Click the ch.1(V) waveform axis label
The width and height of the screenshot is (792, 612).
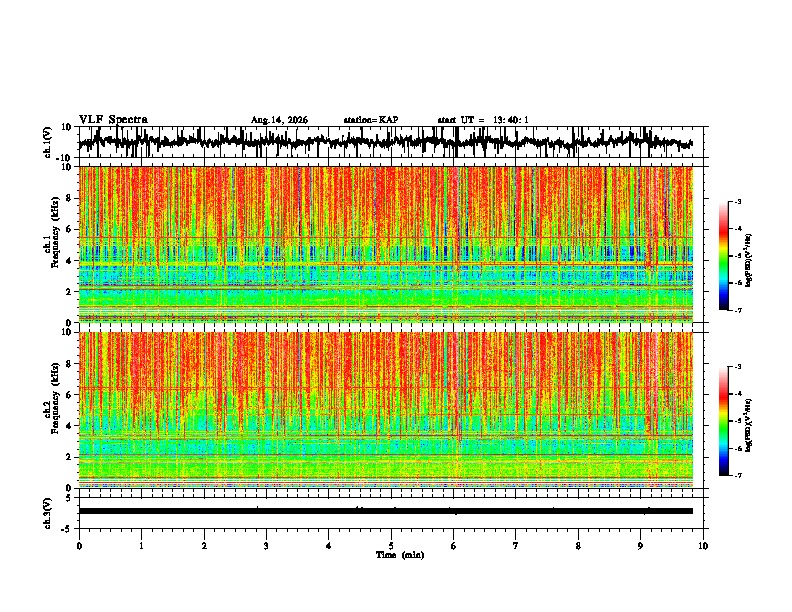[x=48, y=142]
